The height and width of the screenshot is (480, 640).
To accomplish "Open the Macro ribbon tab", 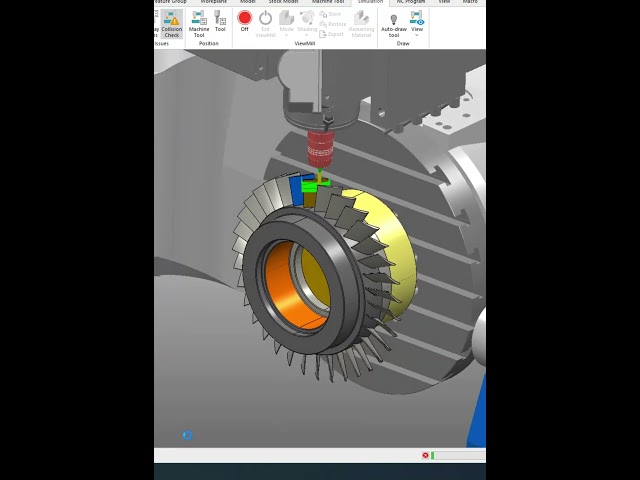I will point(470,2).
